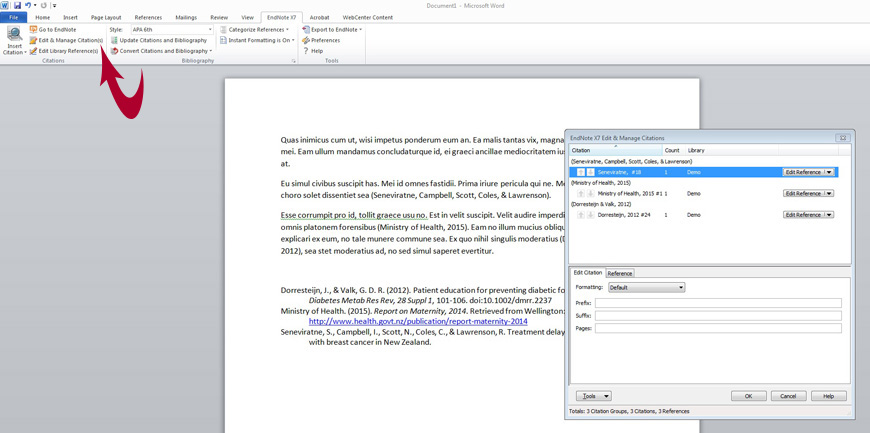Click the Export to EndNote command
870x433 pixels.
point(332,29)
